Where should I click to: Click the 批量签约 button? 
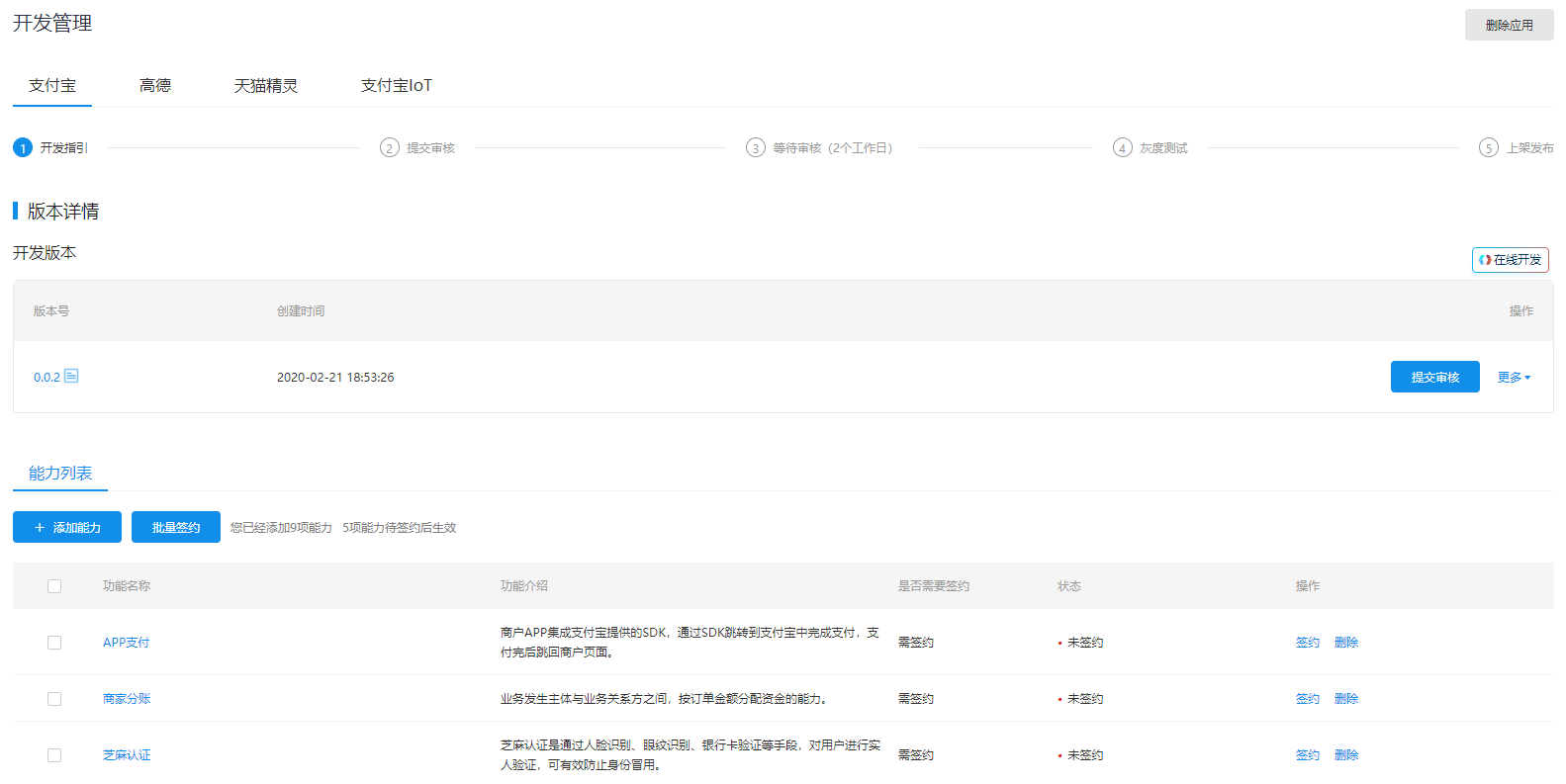(x=176, y=527)
